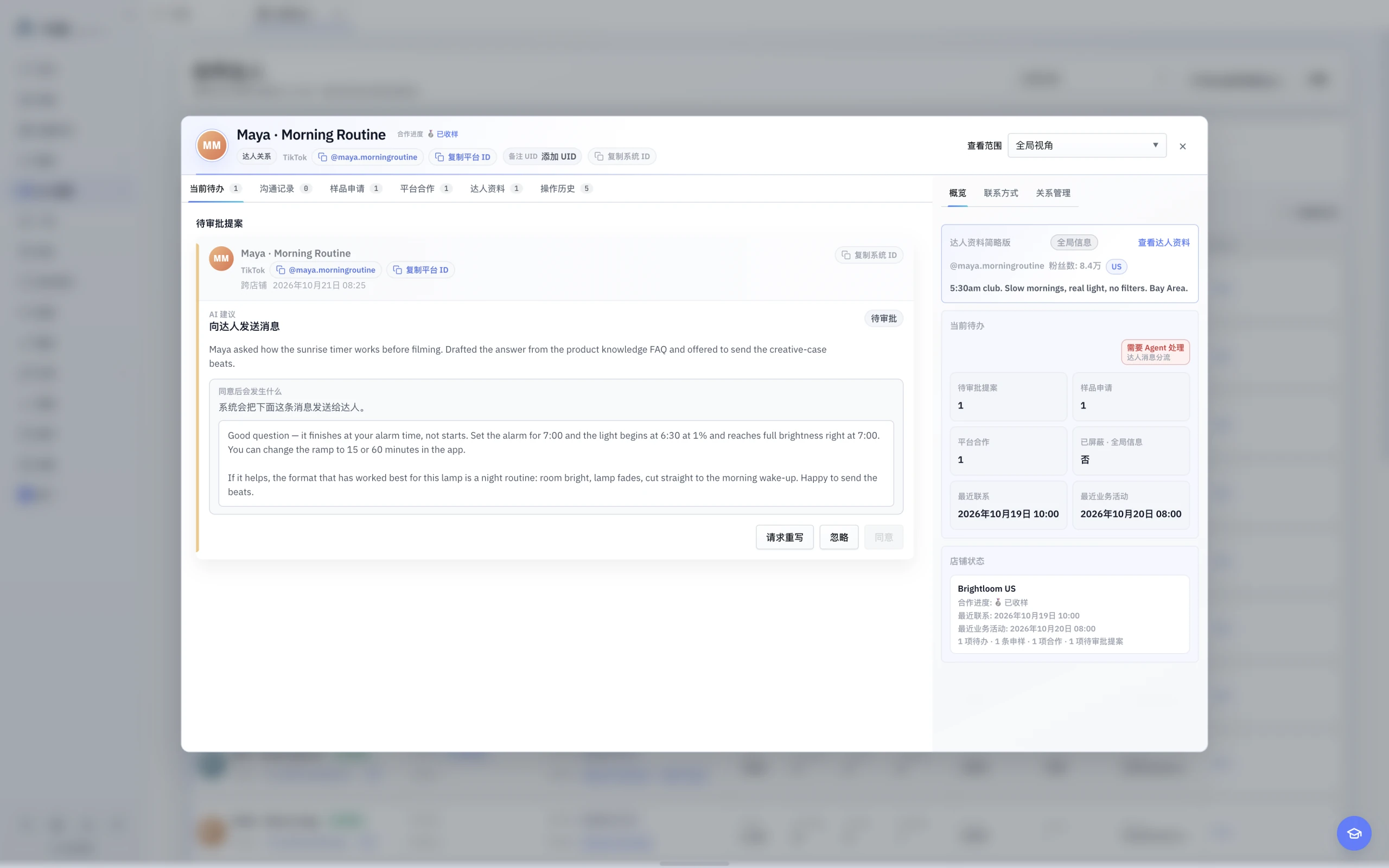Click the 忽略 button
The height and width of the screenshot is (868, 1389).
tap(839, 537)
